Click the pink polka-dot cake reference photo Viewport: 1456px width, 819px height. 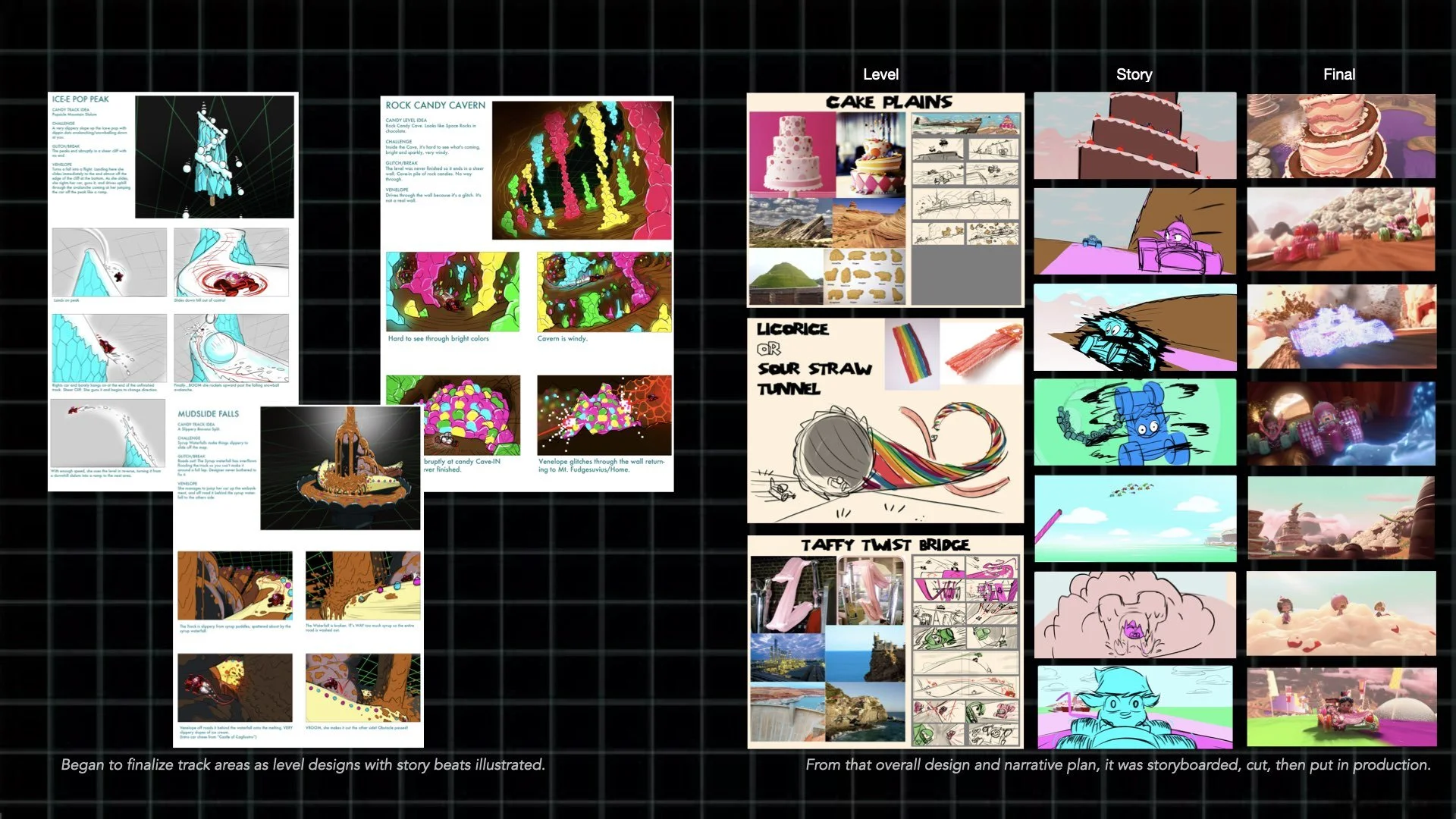point(792,154)
